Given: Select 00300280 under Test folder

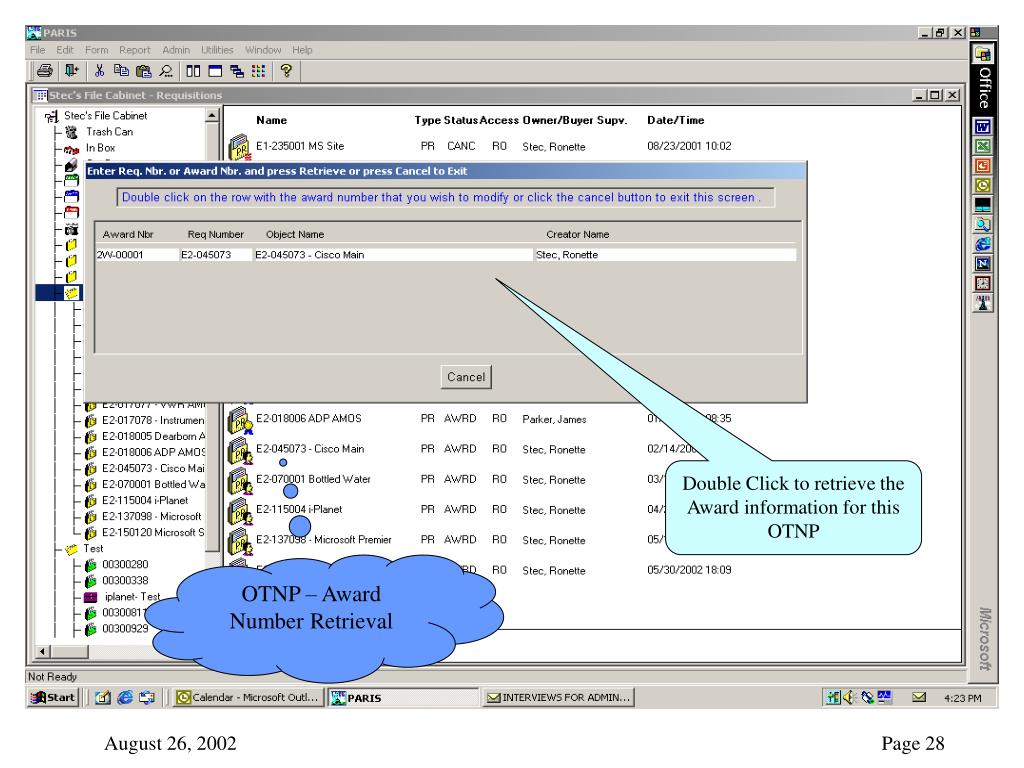Looking at the screenshot, I should tap(125, 564).
